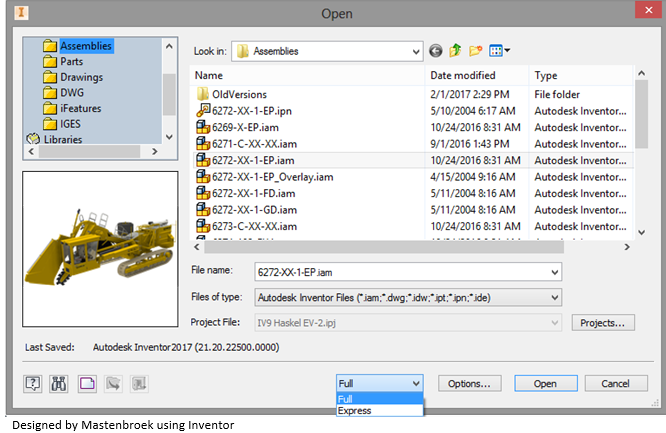This screenshot has height=433, width=666.
Task: Open the View Menu icon dropdown
Action: [500, 51]
